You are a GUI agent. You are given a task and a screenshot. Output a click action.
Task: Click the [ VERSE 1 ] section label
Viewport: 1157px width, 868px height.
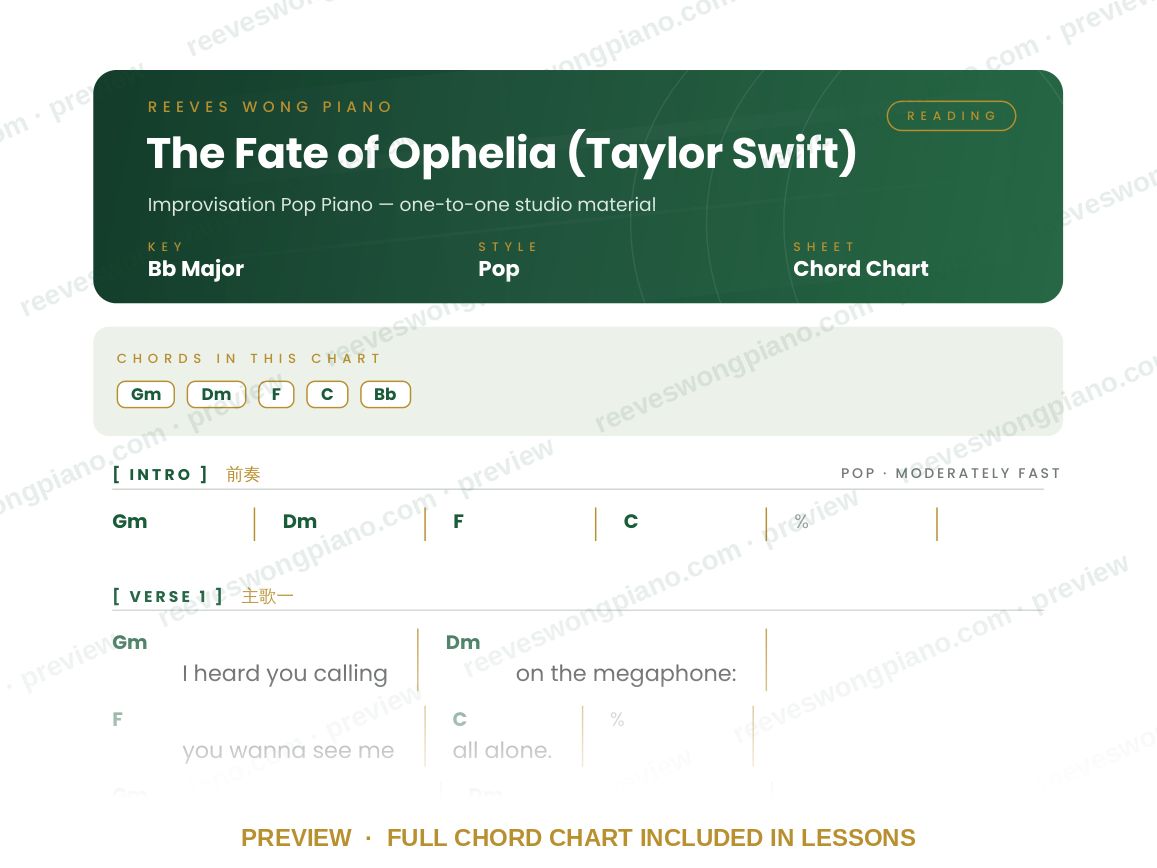pyautogui.click(x=167, y=596)
